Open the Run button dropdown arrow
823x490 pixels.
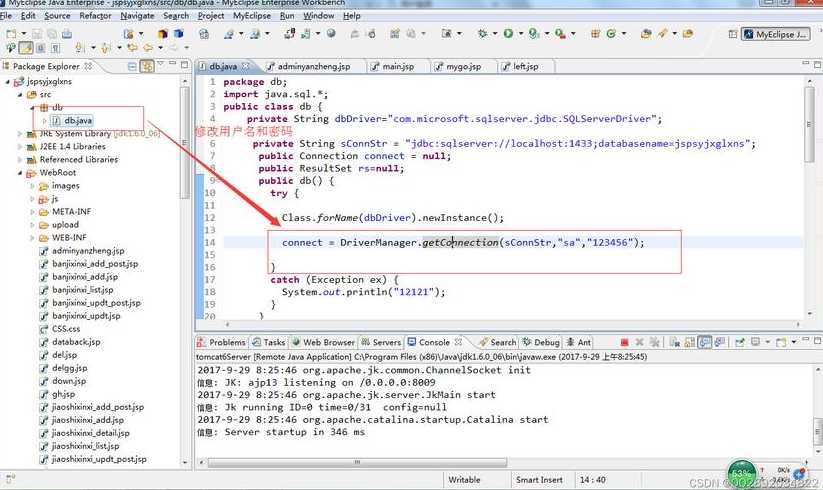tap(521, 34)
